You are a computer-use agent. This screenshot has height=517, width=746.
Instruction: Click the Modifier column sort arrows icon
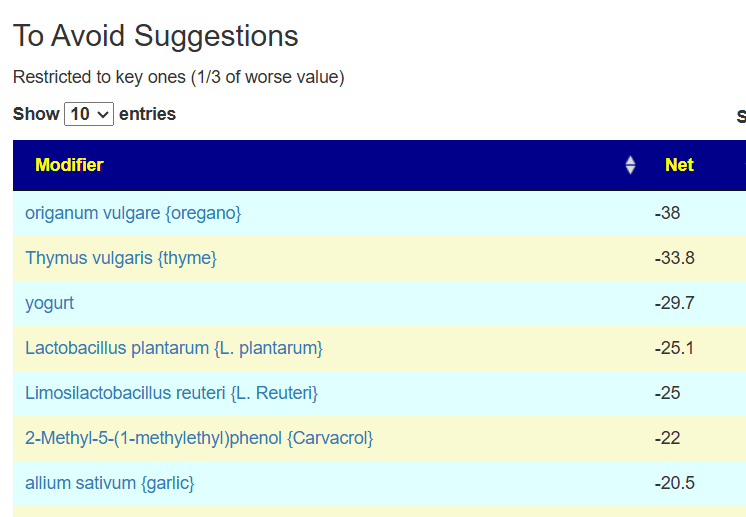pyautogui.click(x=630, y=165)
